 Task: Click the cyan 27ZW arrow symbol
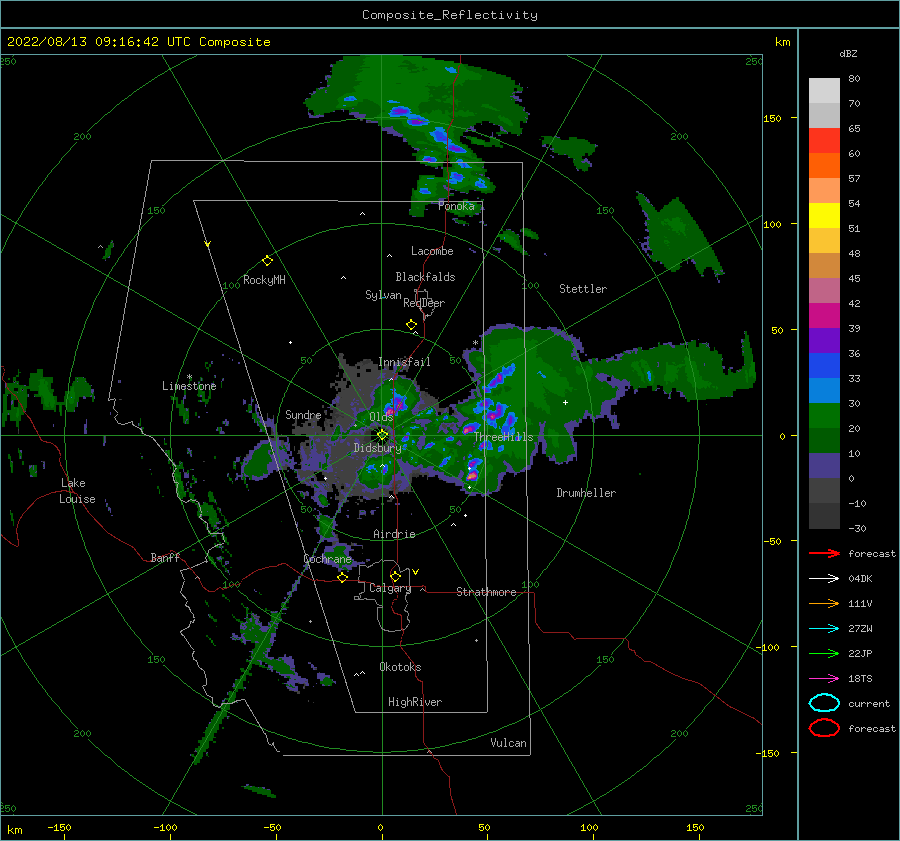coord(824,629)
